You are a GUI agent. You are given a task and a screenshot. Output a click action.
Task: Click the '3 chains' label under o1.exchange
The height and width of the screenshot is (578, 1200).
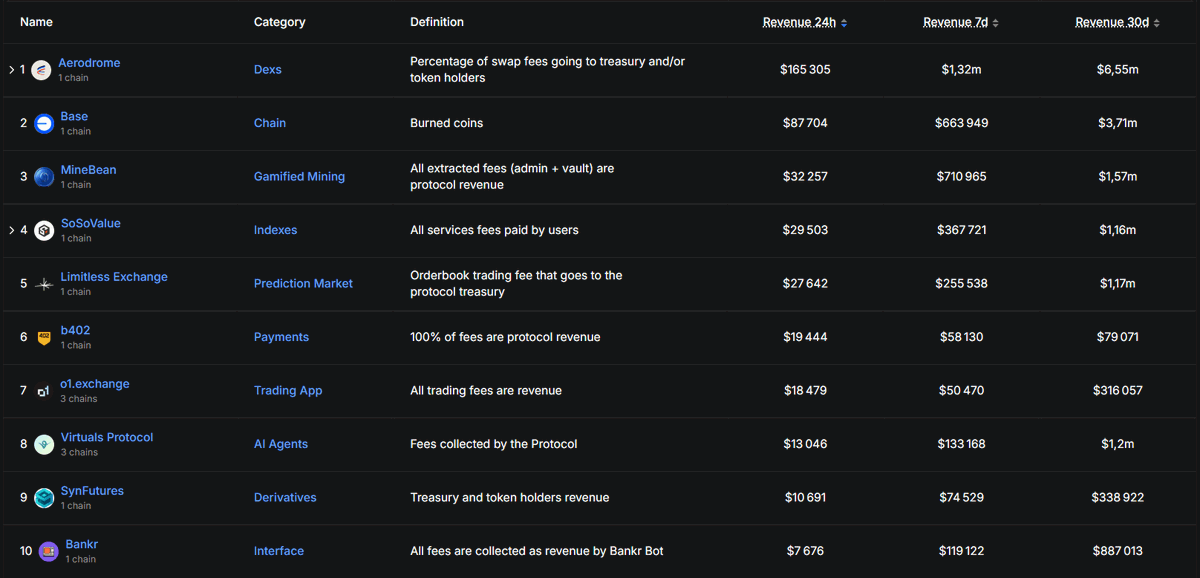79,399
